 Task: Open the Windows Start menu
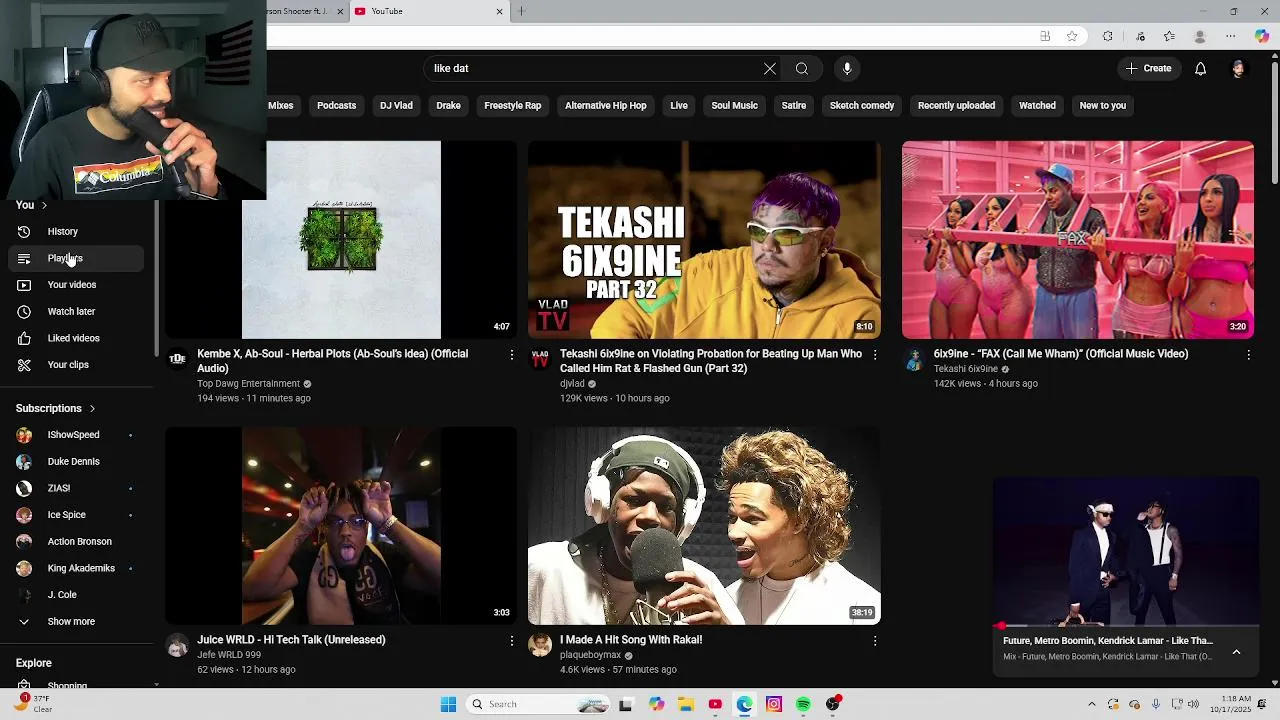[x=448, y=704]
